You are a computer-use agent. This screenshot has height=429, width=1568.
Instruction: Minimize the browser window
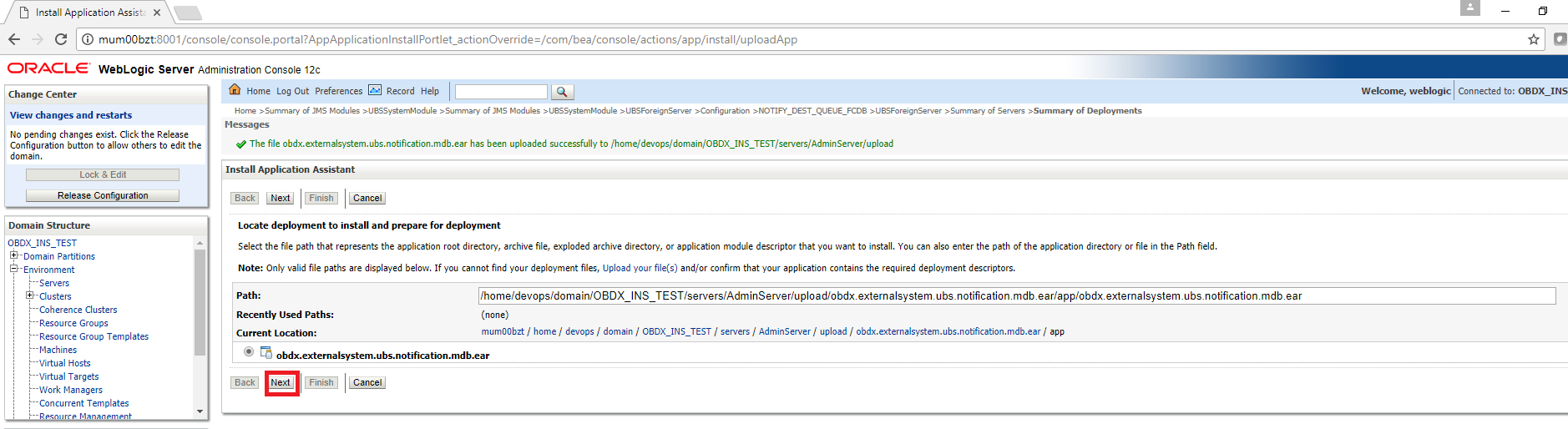pyautogui.click(x=1505, y=11)
